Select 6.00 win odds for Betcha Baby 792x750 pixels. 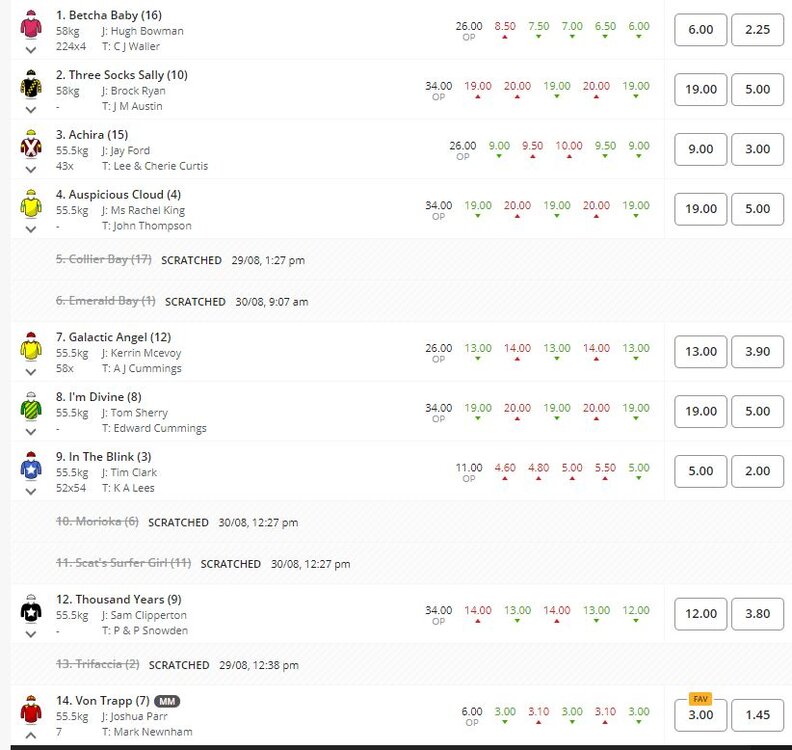[700, 30]
